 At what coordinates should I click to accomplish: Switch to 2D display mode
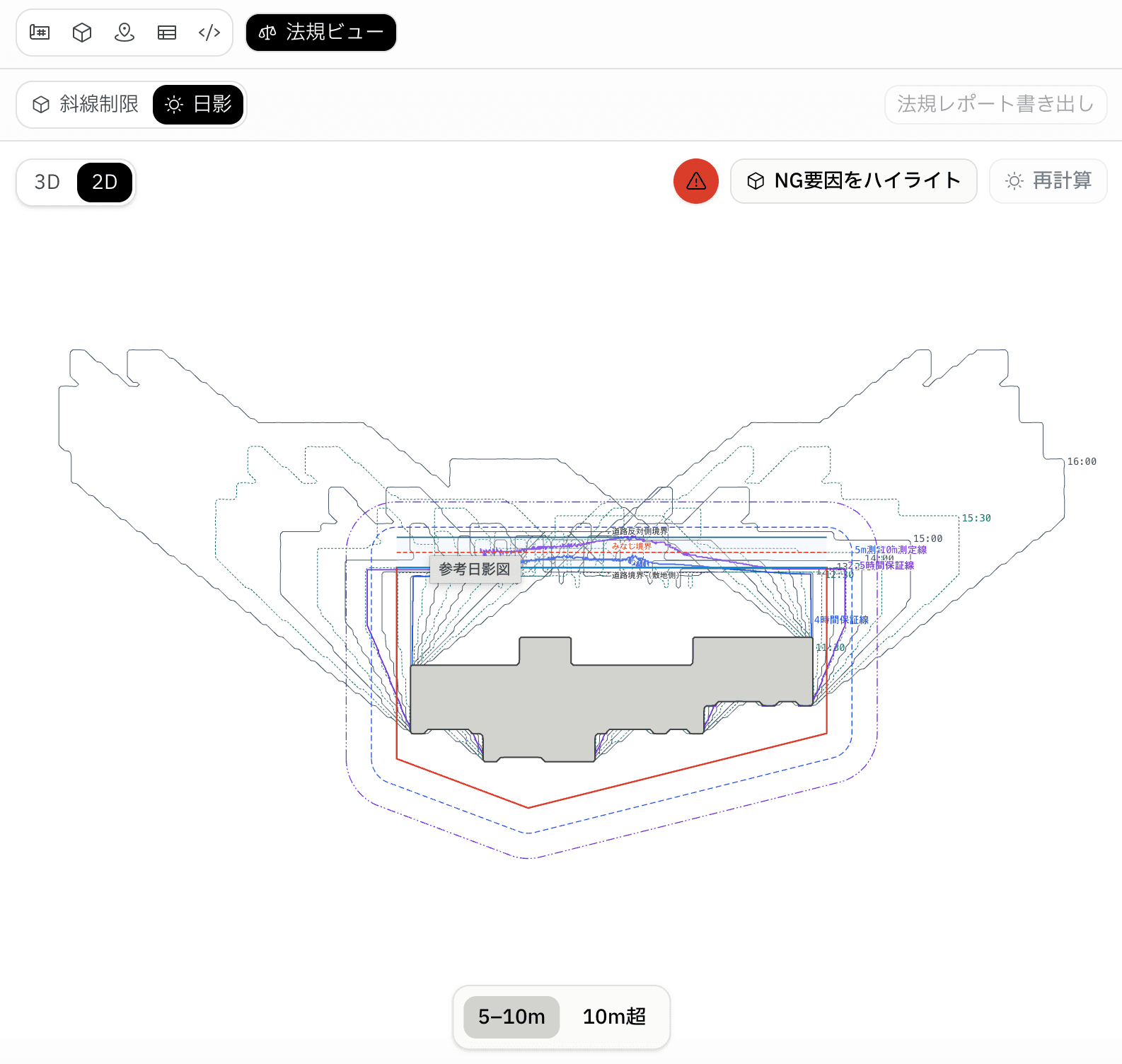point(105,183)
